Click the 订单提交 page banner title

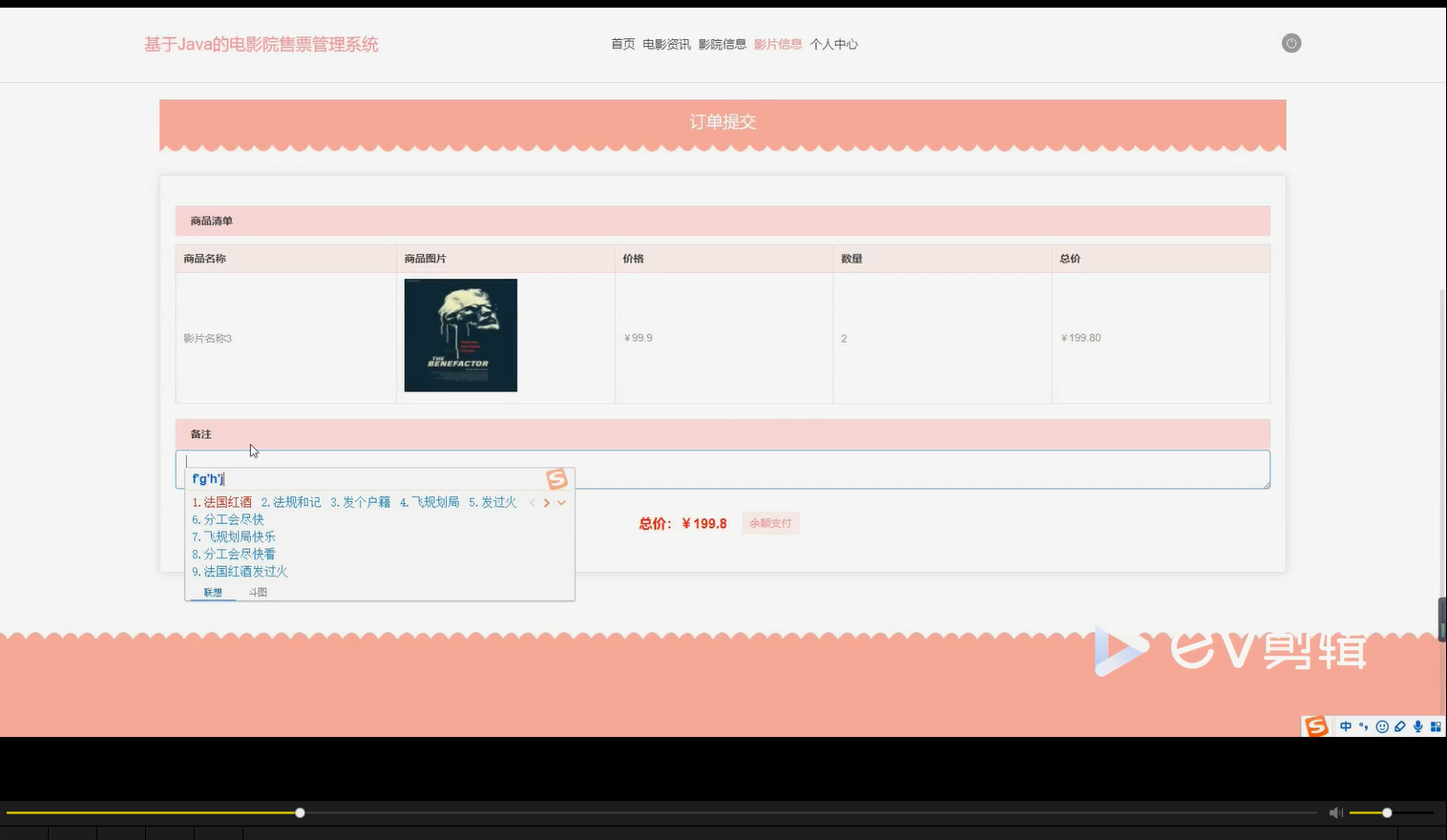[x=723, y=122]
